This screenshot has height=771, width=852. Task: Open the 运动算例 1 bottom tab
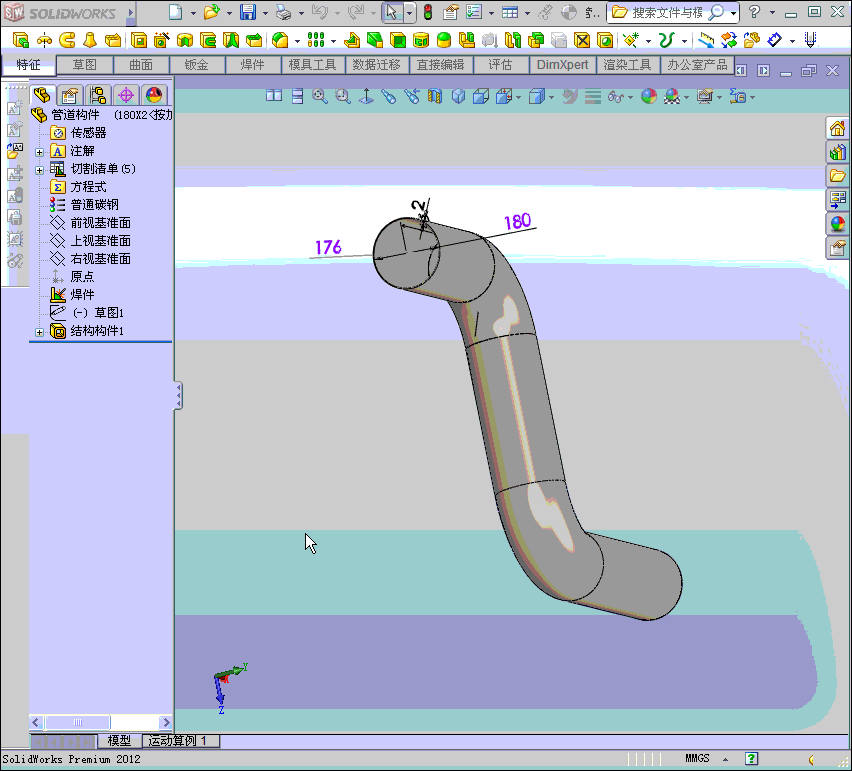coord(179,741)
